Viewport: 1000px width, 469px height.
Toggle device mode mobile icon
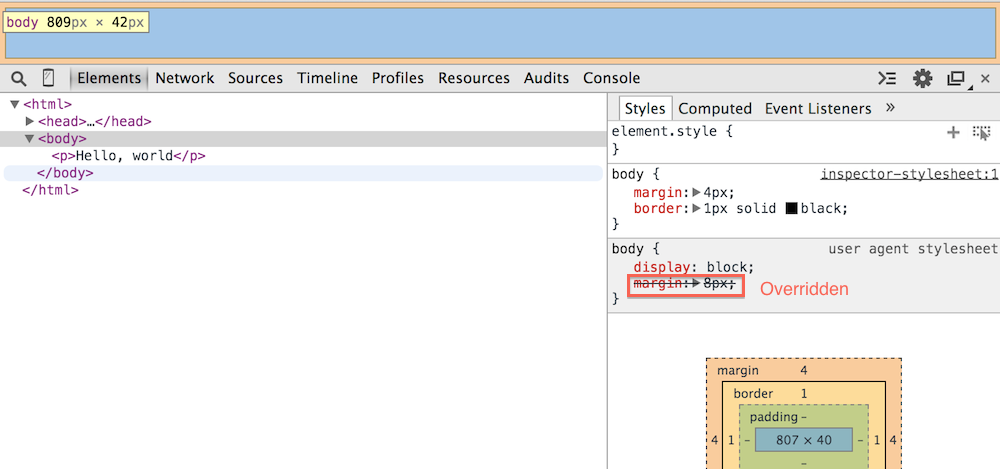[48, 78]
